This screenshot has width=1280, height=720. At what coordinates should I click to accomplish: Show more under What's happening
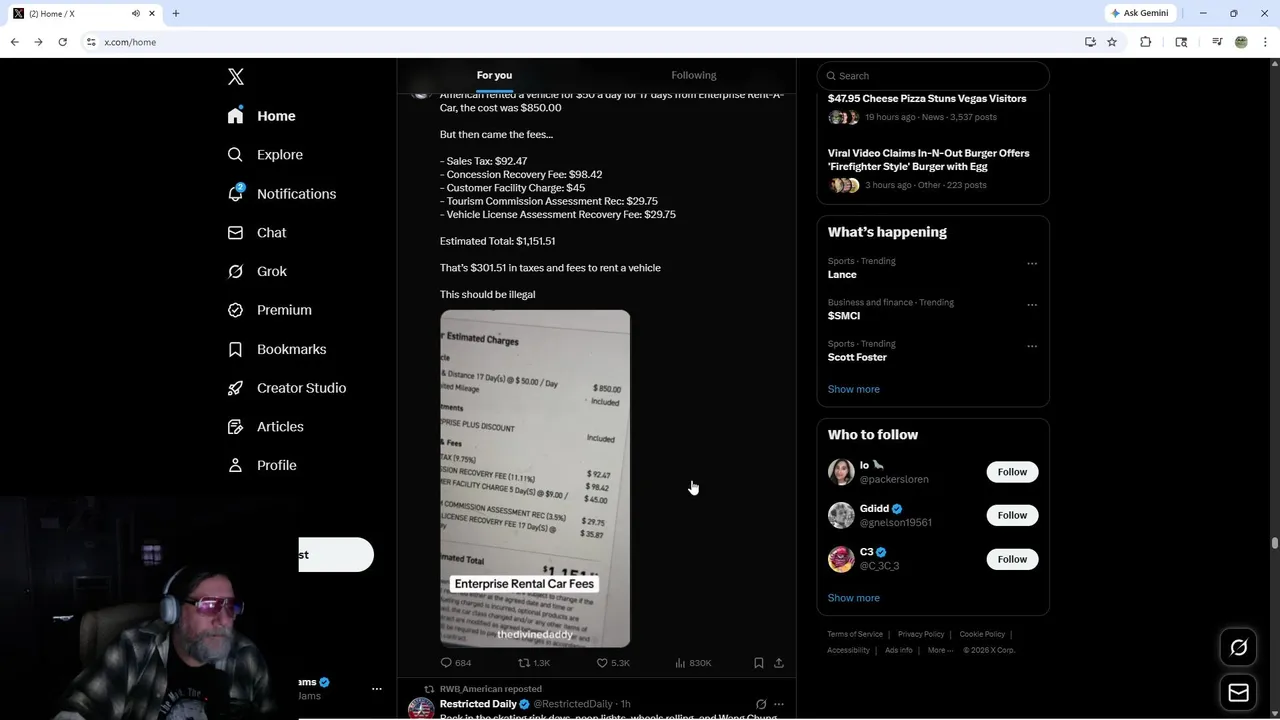coord(854,389)
